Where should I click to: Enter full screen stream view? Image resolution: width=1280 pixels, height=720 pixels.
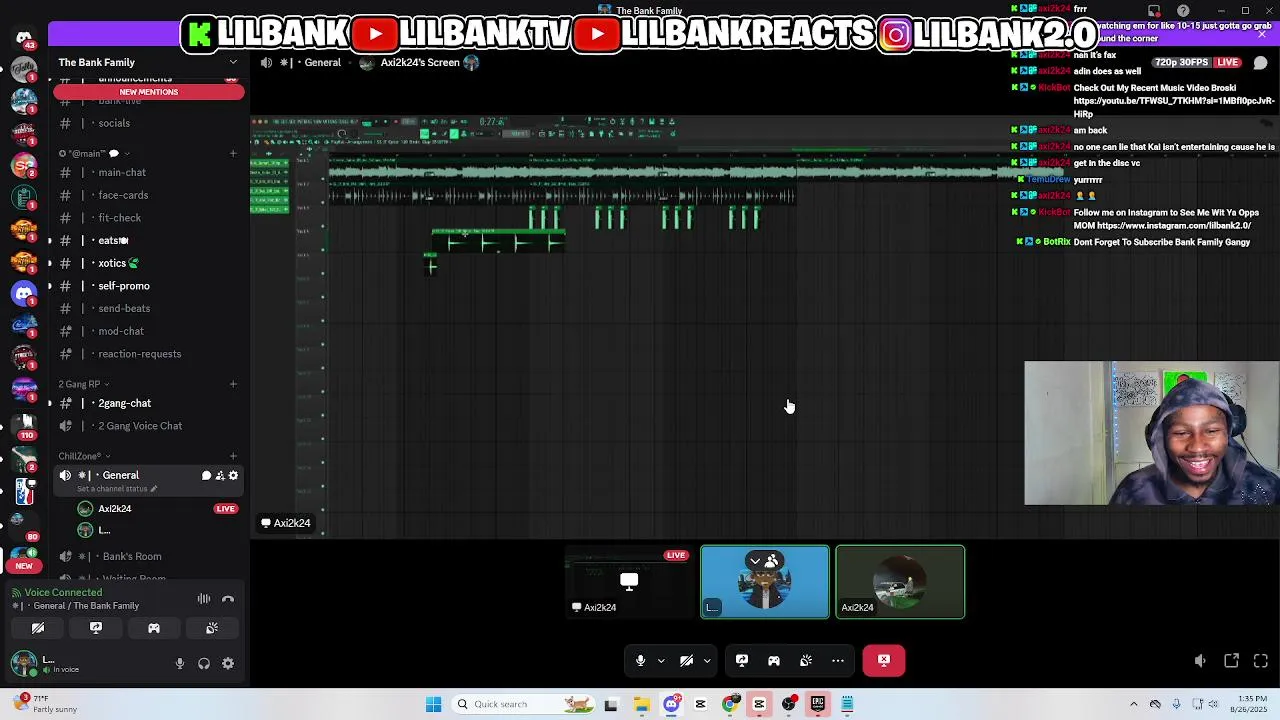[1261, 661]
